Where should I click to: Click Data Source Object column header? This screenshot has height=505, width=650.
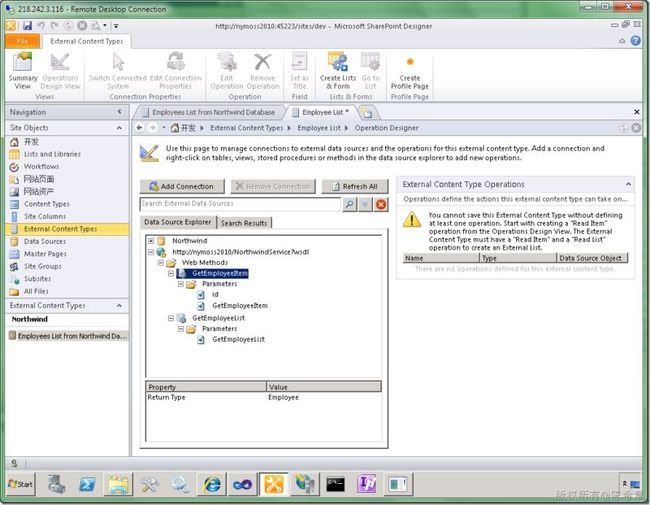point(592,258)
